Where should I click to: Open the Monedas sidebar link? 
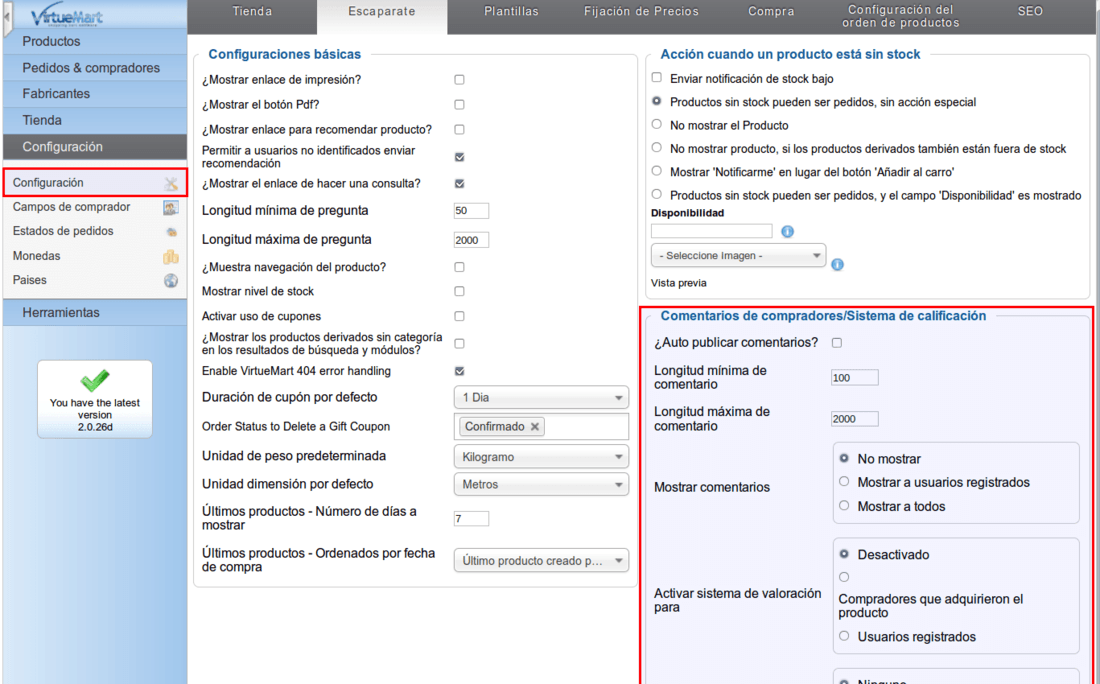coord(36,256)
